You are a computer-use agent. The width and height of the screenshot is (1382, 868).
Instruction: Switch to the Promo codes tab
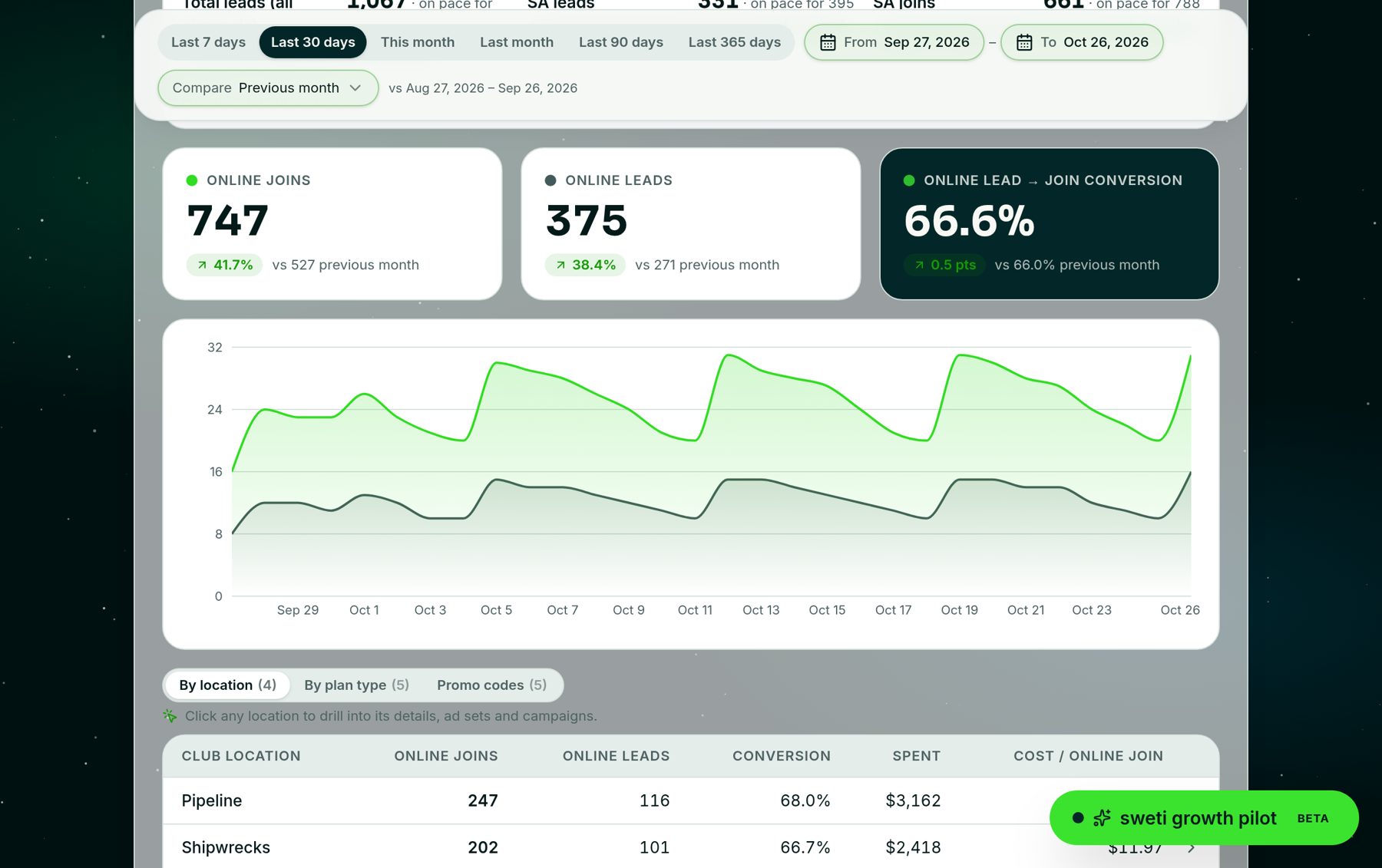point(491,685)
